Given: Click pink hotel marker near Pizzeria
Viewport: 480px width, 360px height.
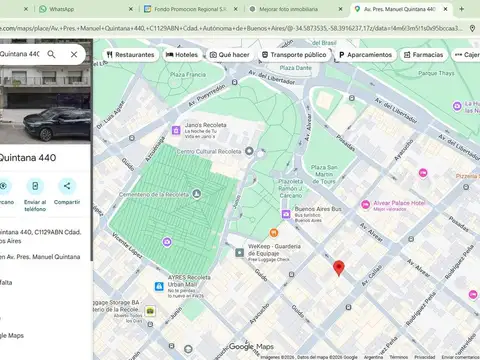Looking at the screenshot, I should click(423, 173).
